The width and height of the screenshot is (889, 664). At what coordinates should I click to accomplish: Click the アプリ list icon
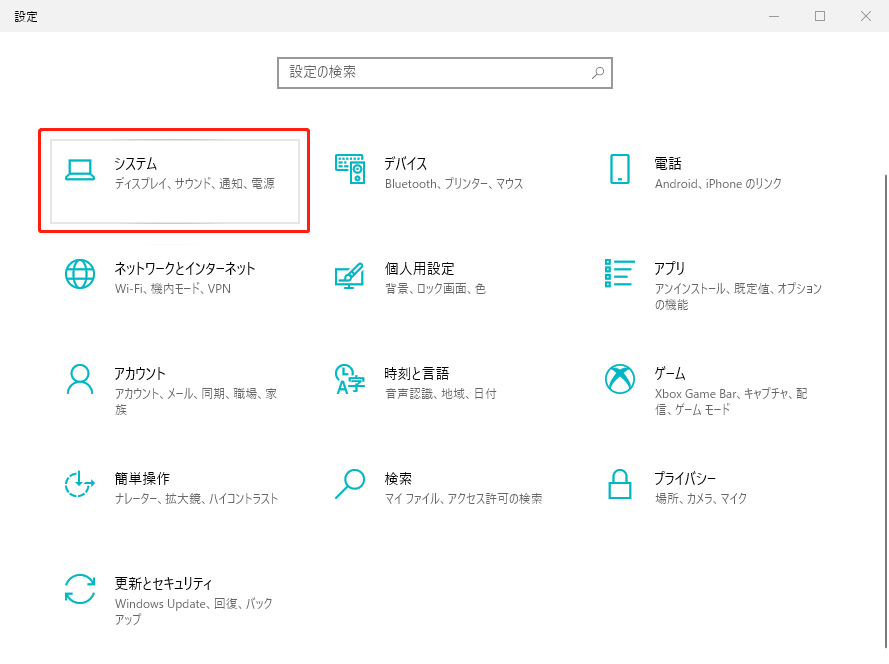click(x=620, y=273)
